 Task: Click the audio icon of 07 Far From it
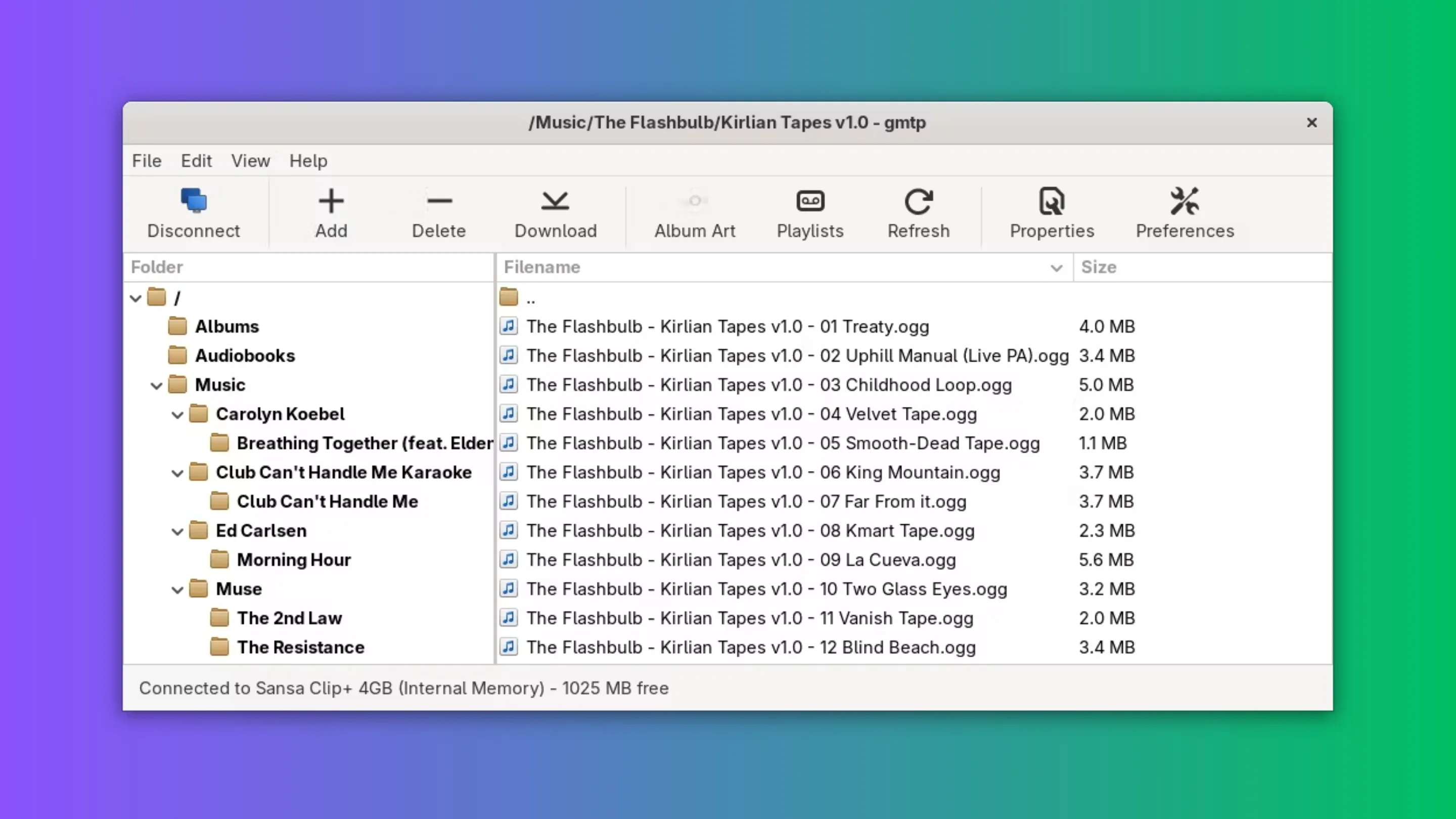pos(509,502)
